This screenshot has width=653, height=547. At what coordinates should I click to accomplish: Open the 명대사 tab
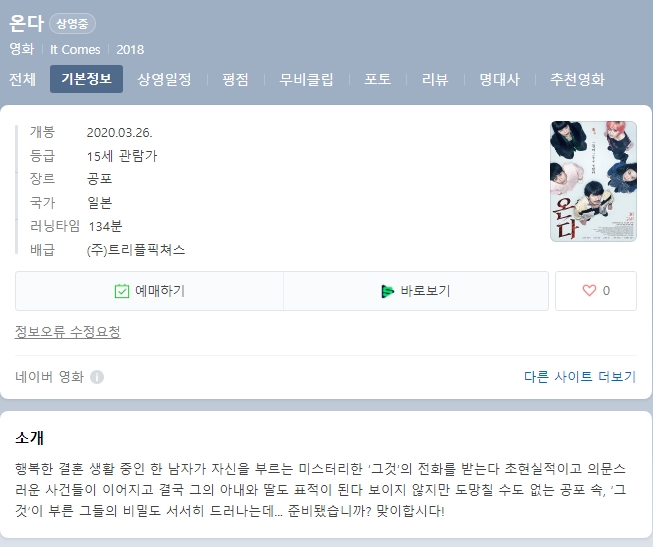[x=499, y=79]
